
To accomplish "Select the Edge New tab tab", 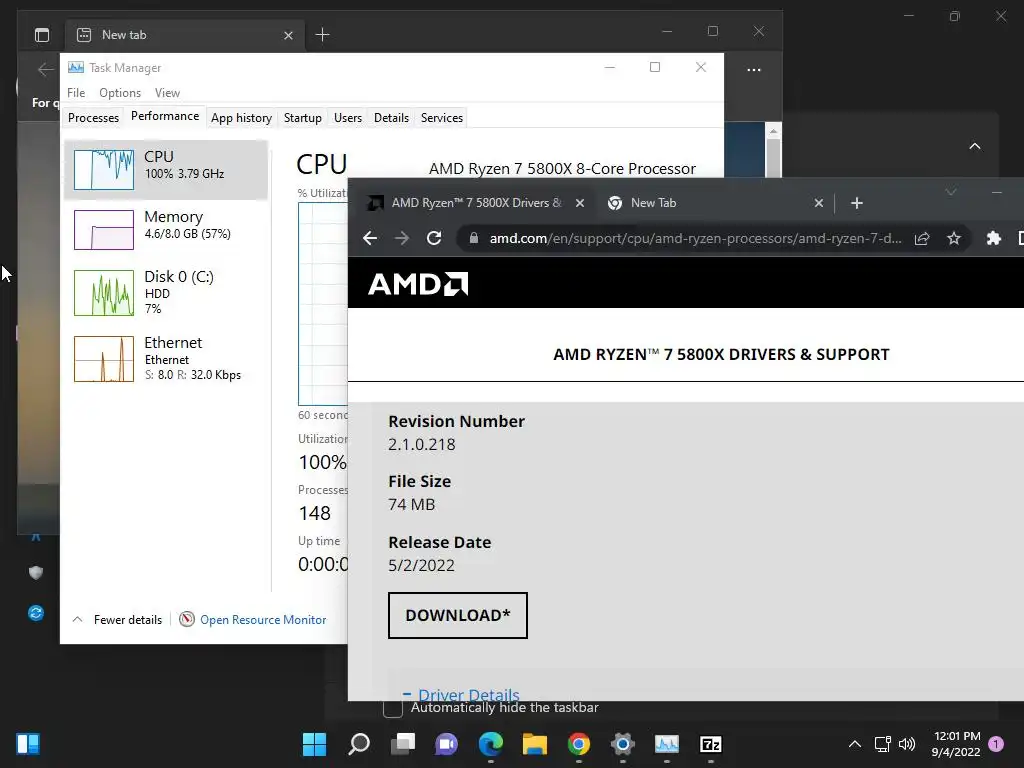I will click(185, 35).
